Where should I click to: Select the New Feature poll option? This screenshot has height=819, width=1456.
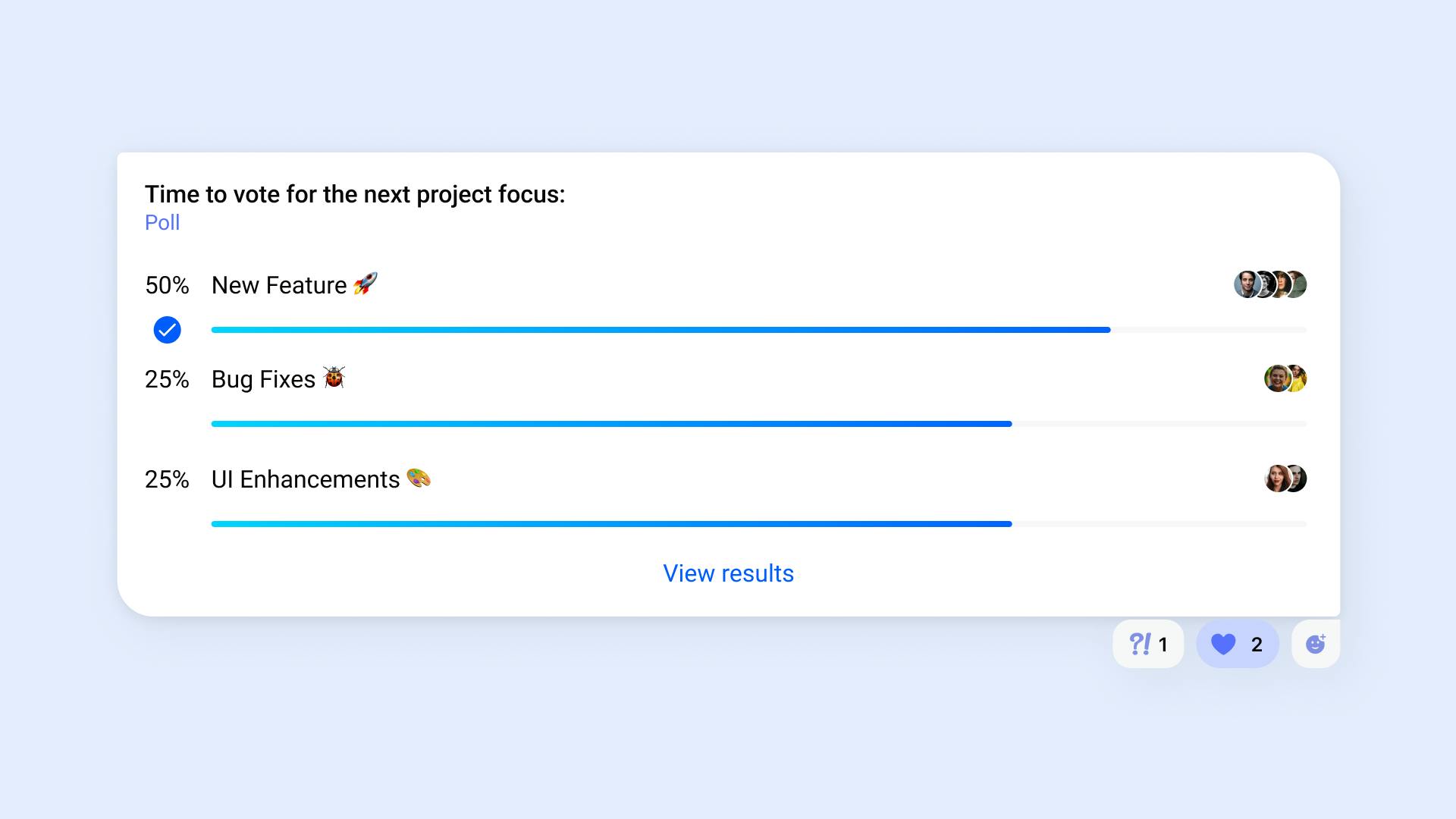click(278, 285)
